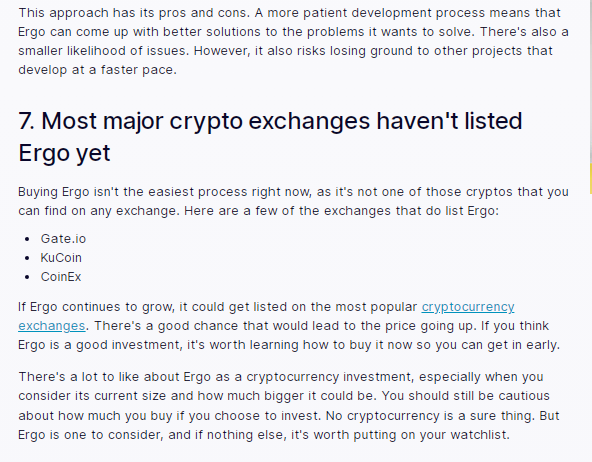Click the bullet point beside Gate.io
This screenshot has height=462, width=592.
tap(27, 239)
